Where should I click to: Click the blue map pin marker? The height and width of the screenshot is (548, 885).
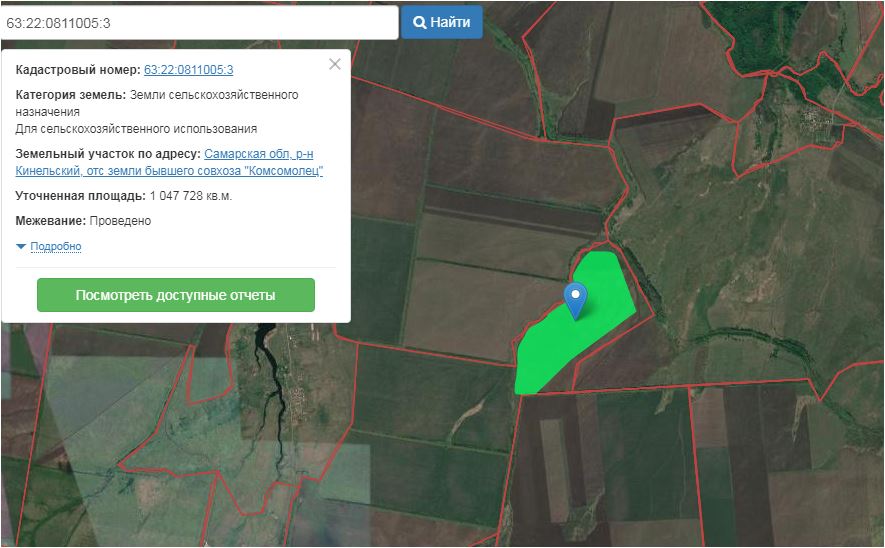575,300
